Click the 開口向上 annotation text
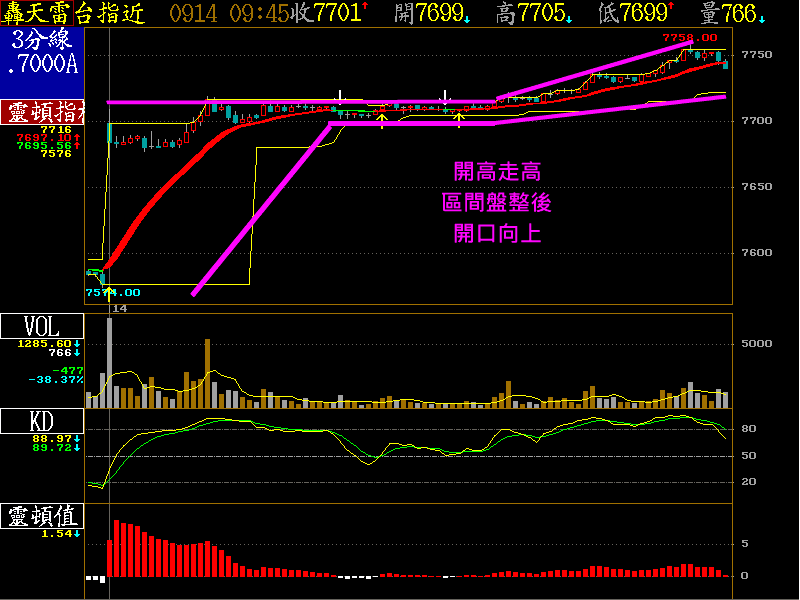Image resolution: width=800 pixels, height=600 pixels. pos(496,234)
